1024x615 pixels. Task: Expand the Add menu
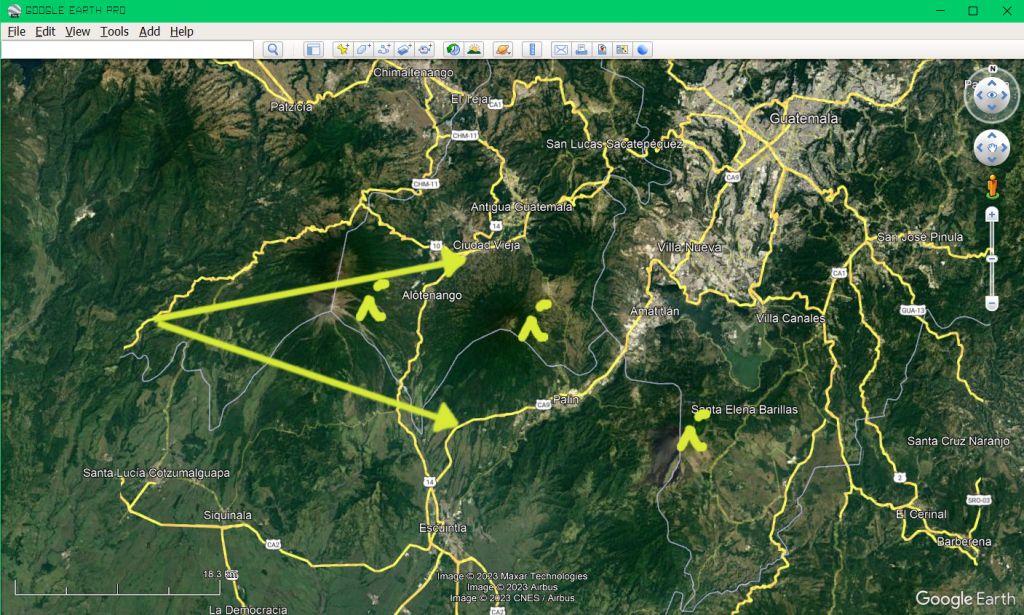click(149, 31)
